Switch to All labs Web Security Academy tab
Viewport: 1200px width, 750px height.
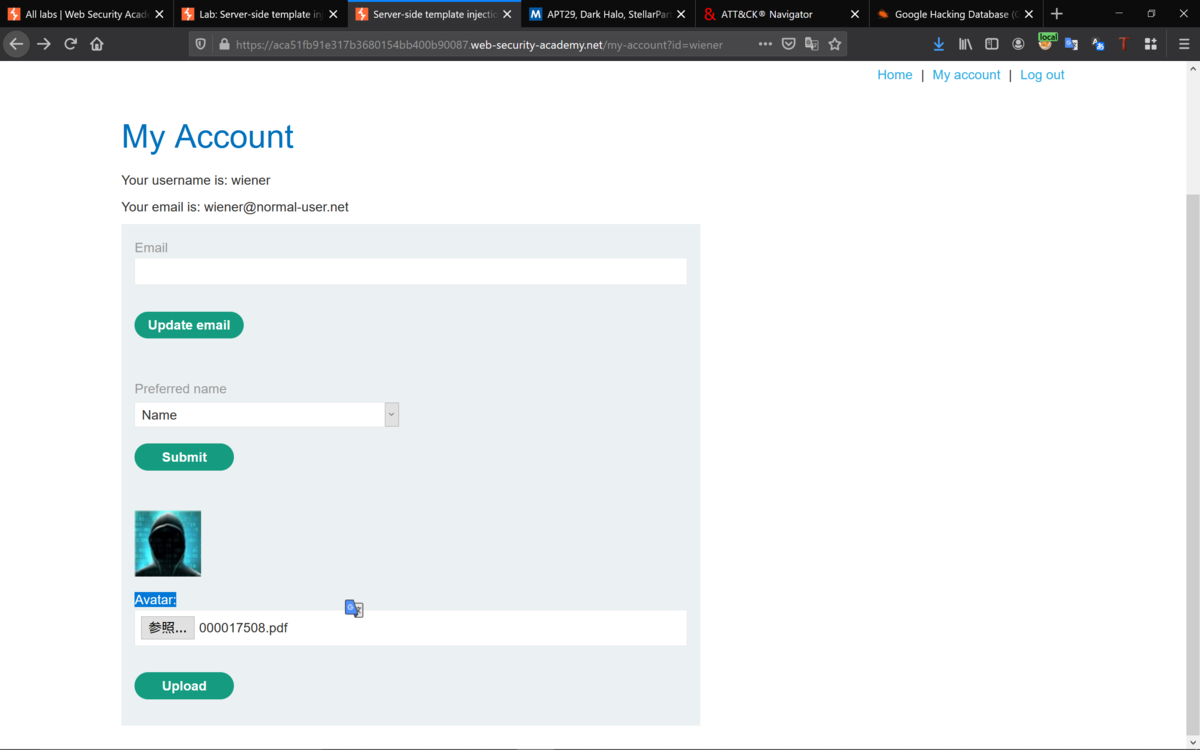[x=86, y=14]
